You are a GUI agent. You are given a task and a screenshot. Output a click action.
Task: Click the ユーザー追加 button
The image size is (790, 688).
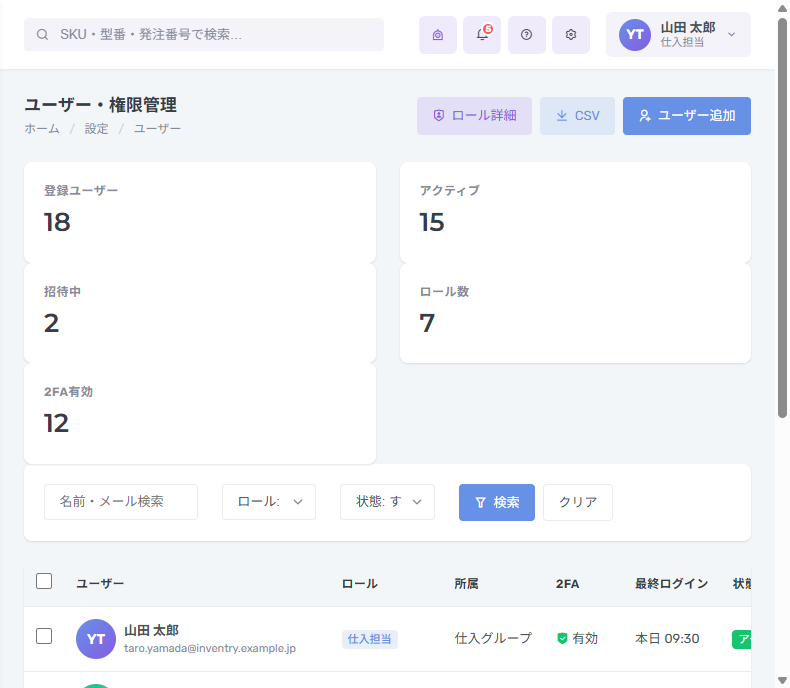pyautogui.click(x=687, y=116)
